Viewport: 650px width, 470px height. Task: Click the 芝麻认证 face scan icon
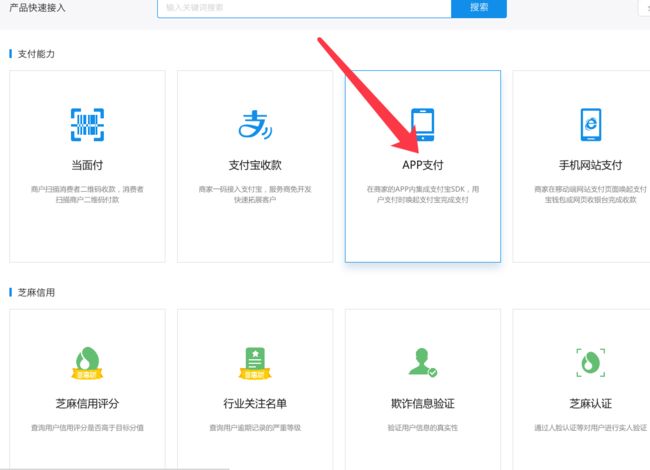tap(591, 363)
